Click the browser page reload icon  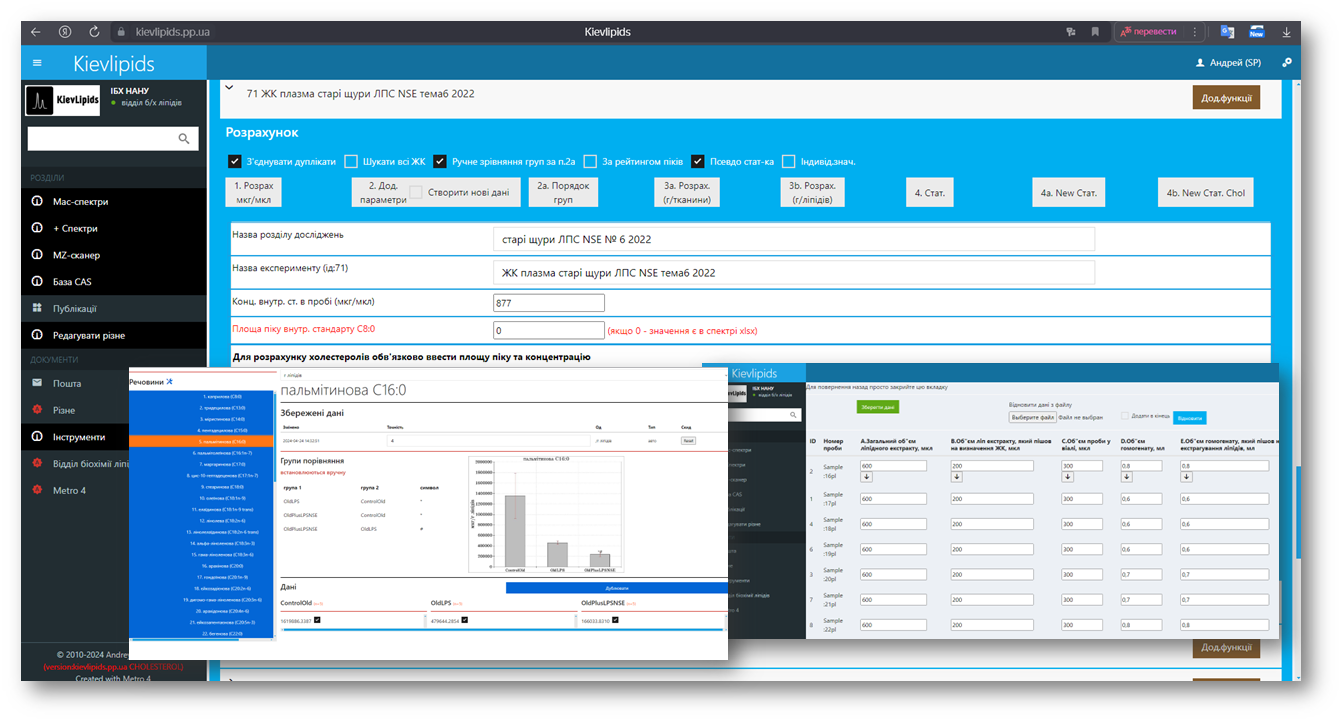[94, 32]
